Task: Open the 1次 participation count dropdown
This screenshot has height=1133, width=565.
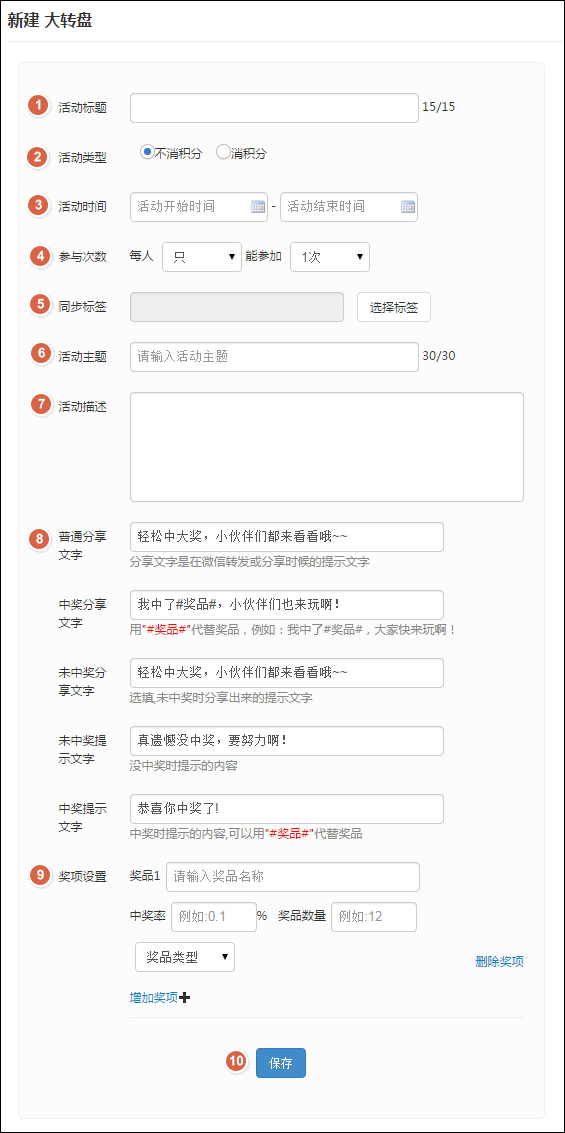Action: coord(330,257)
